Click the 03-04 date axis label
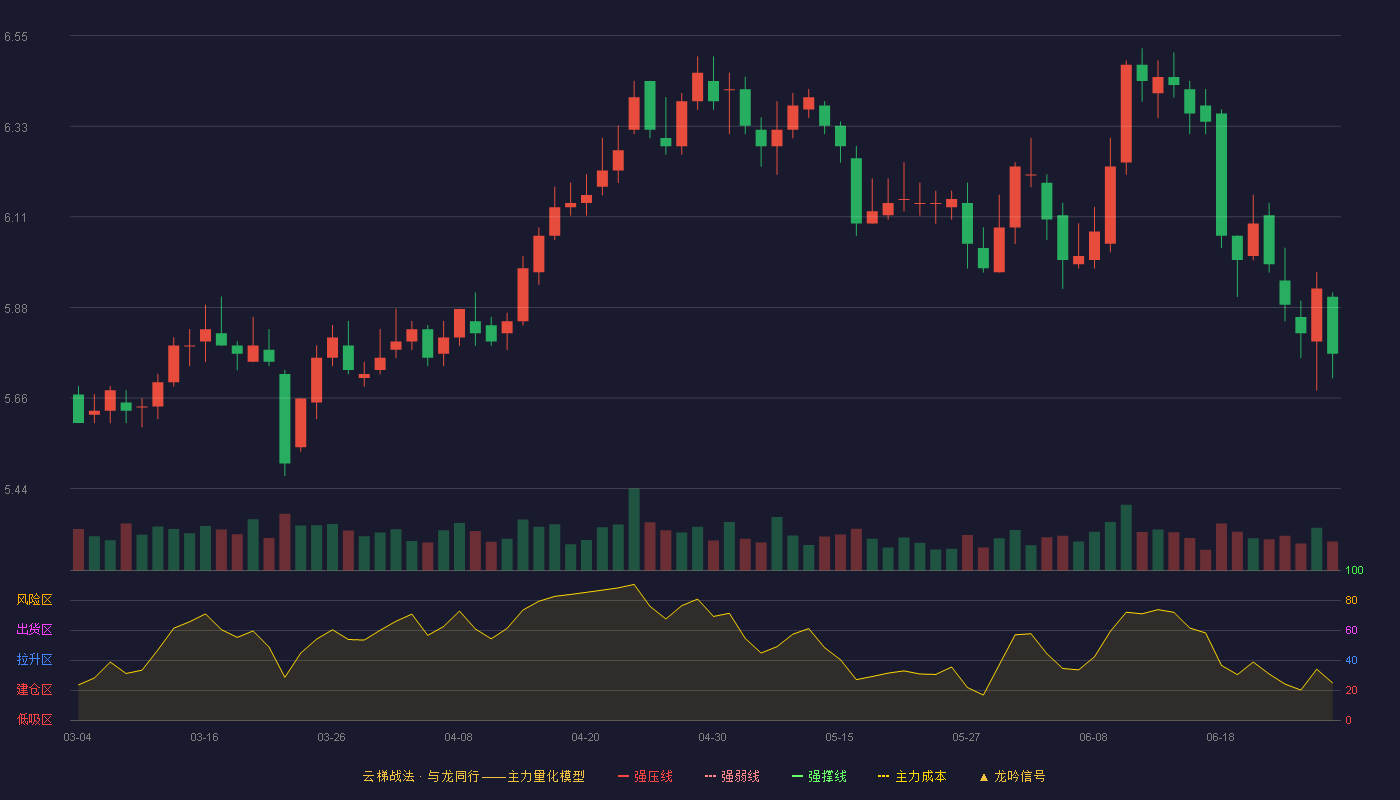 [x=77, y=737]
